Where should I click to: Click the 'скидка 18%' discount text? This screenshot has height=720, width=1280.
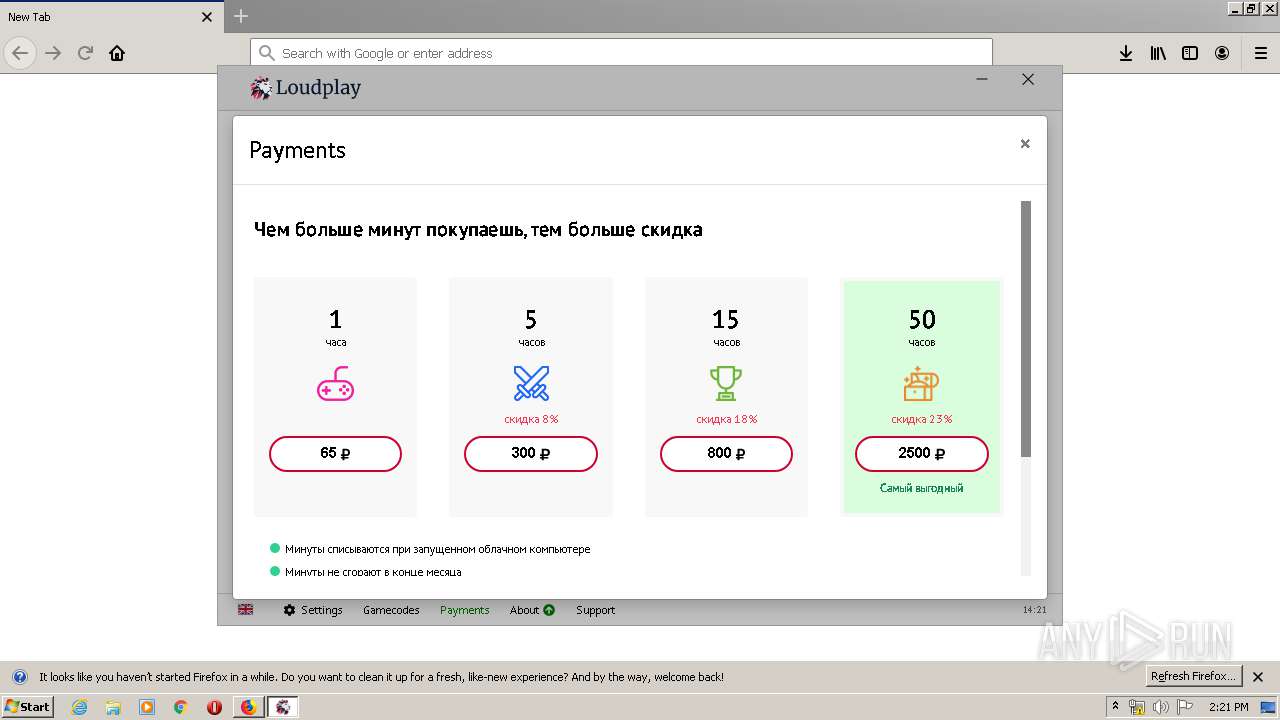coord(726,419)
